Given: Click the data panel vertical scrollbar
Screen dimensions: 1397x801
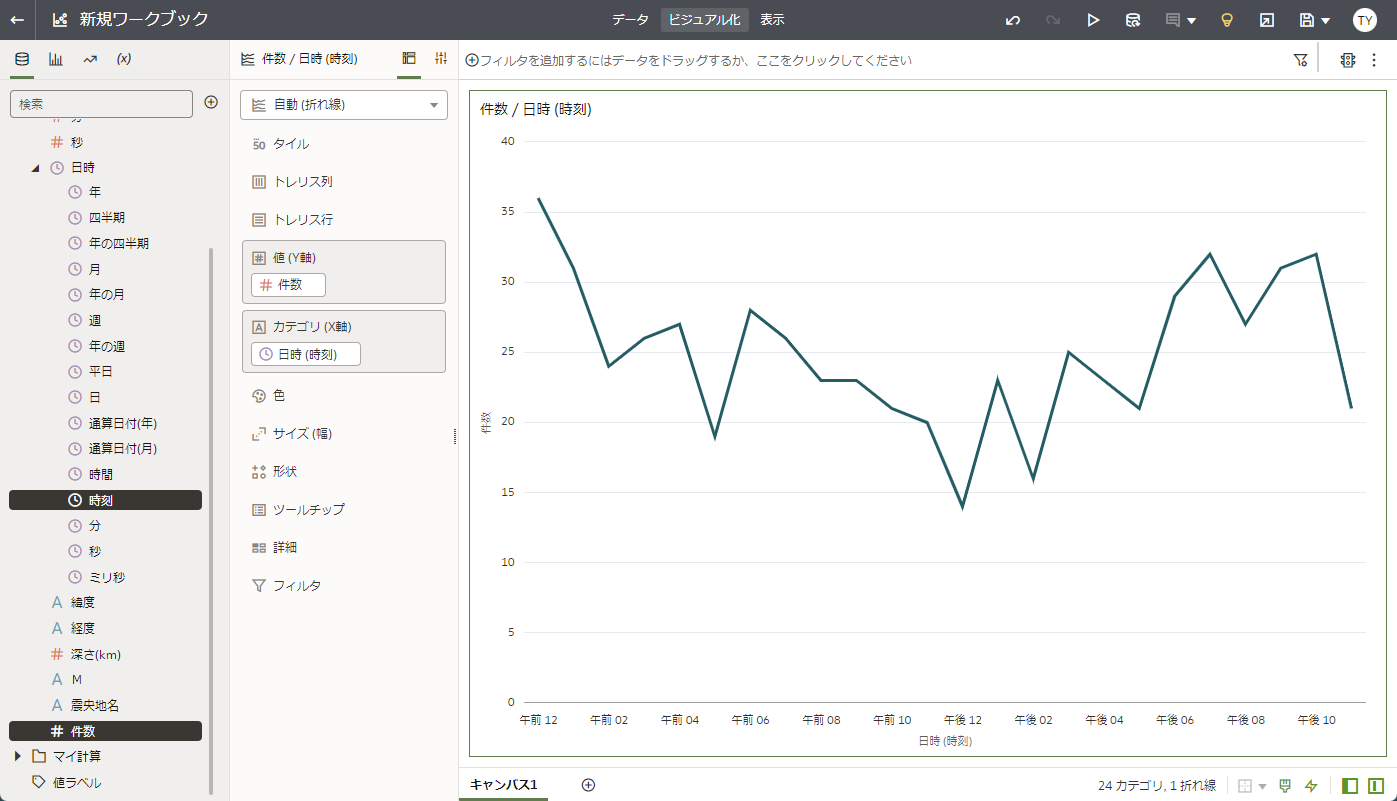Looking at the screenshot, I should (210, 520).
